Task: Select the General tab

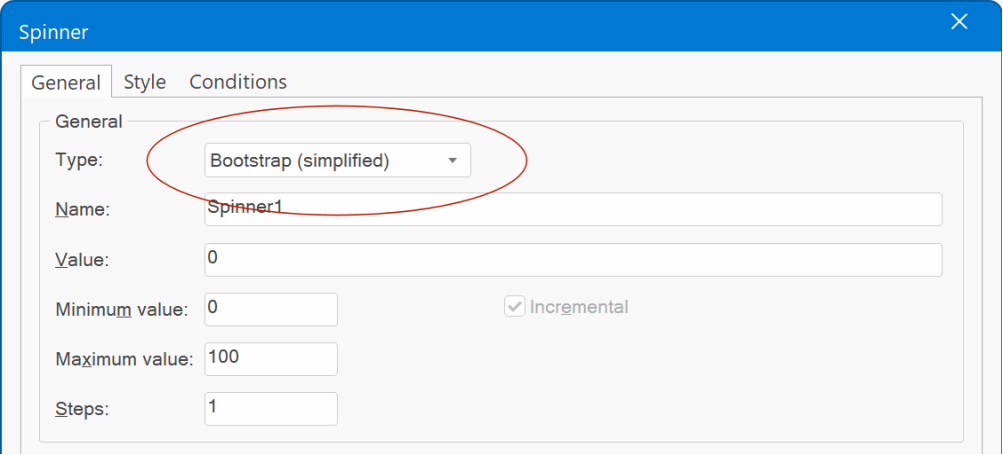Action: point(66,82)
